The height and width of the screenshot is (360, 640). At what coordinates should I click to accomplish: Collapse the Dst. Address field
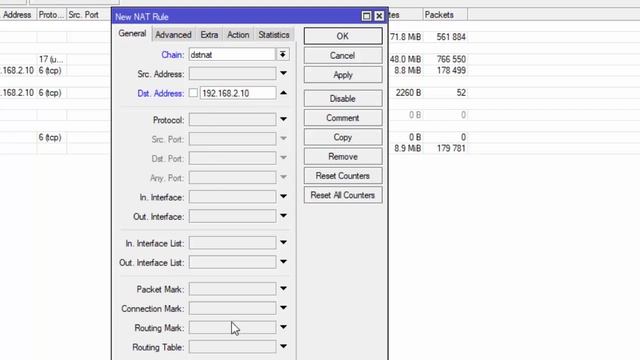coord(283,93)
